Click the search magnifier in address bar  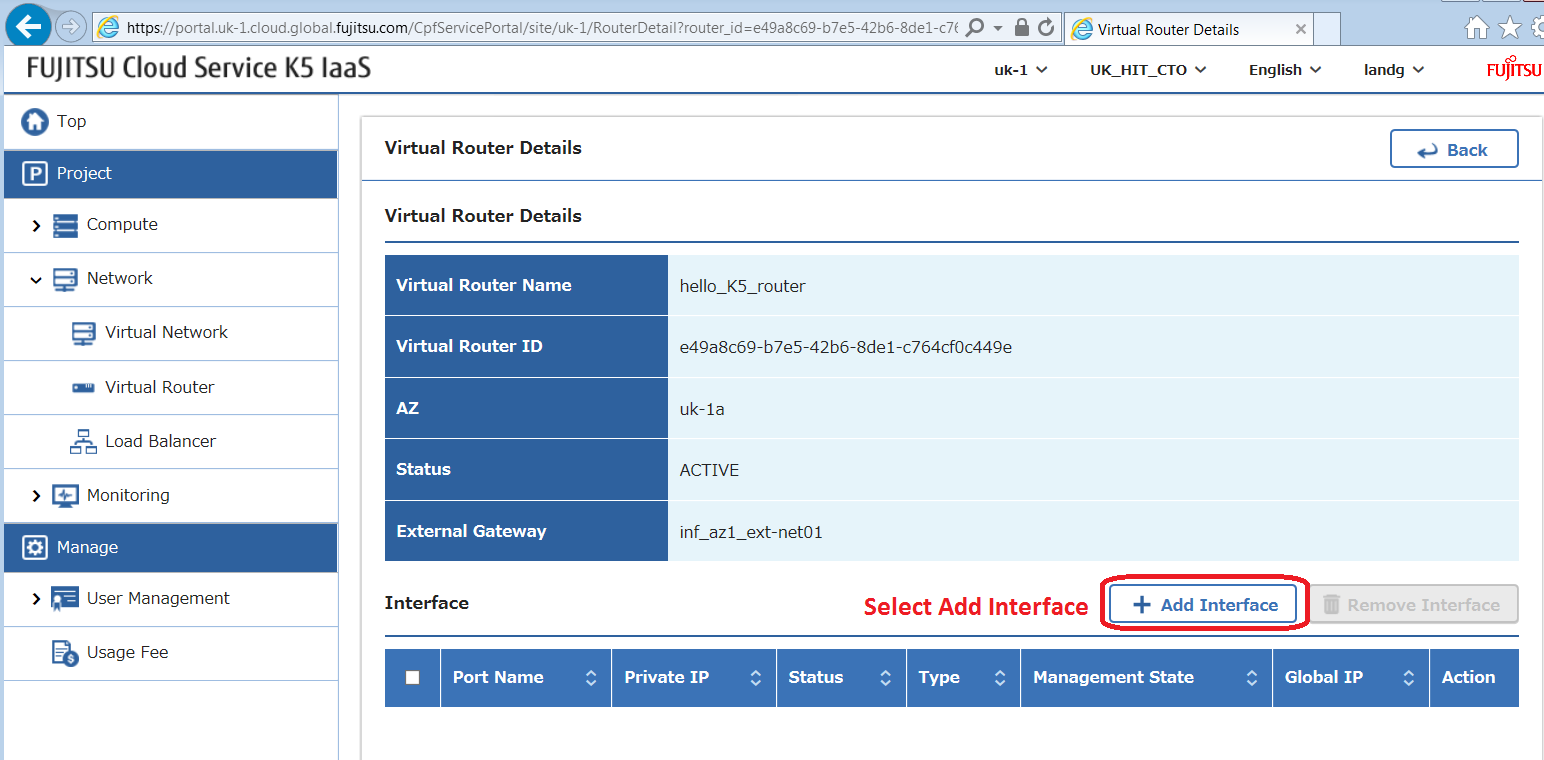(975, 28)
